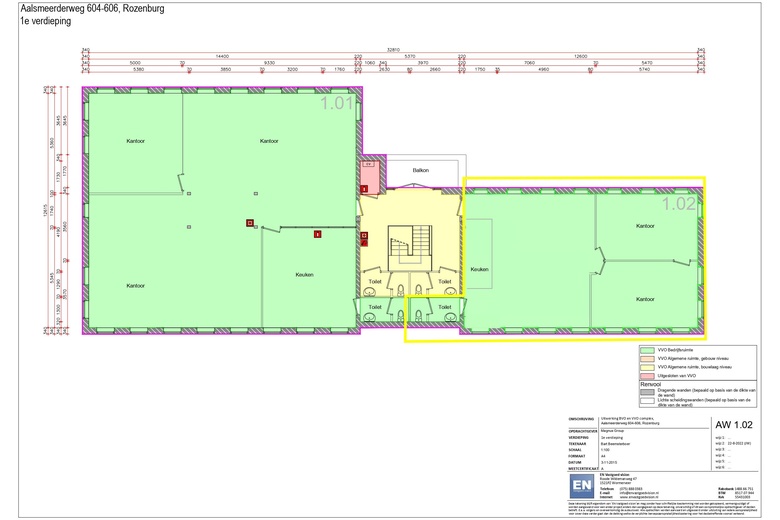Click the 1.02 unit number label
The width and height of the screenshot is (780, 520).
point(680,203)
